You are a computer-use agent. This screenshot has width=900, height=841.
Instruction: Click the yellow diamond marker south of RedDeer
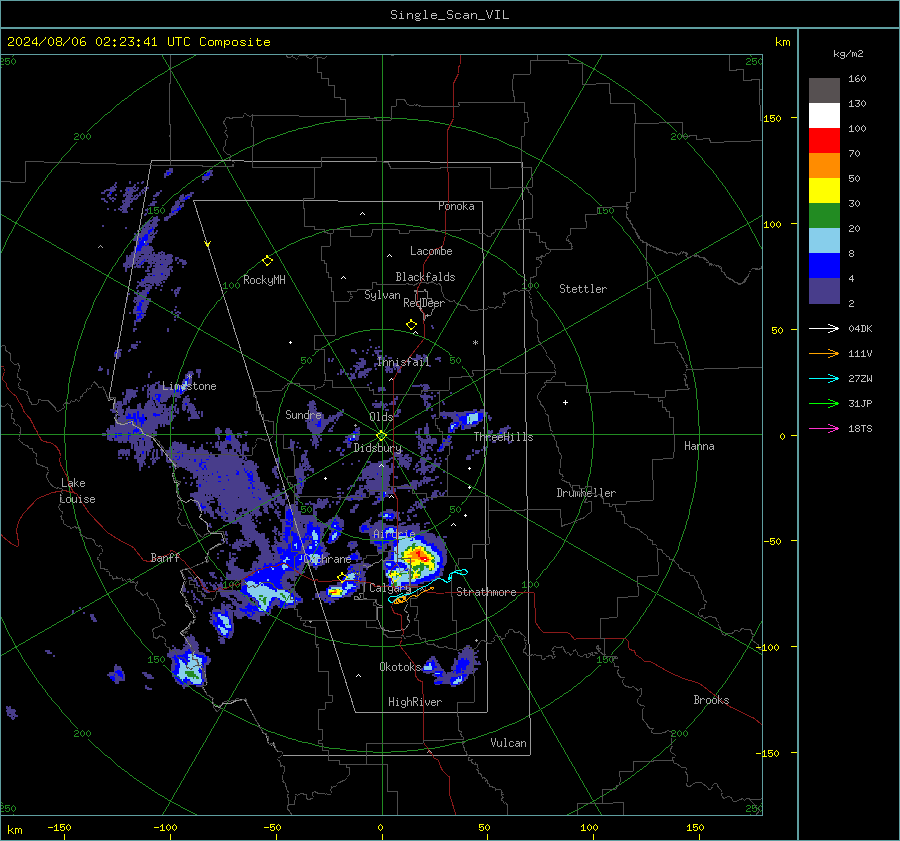point(411,325)
